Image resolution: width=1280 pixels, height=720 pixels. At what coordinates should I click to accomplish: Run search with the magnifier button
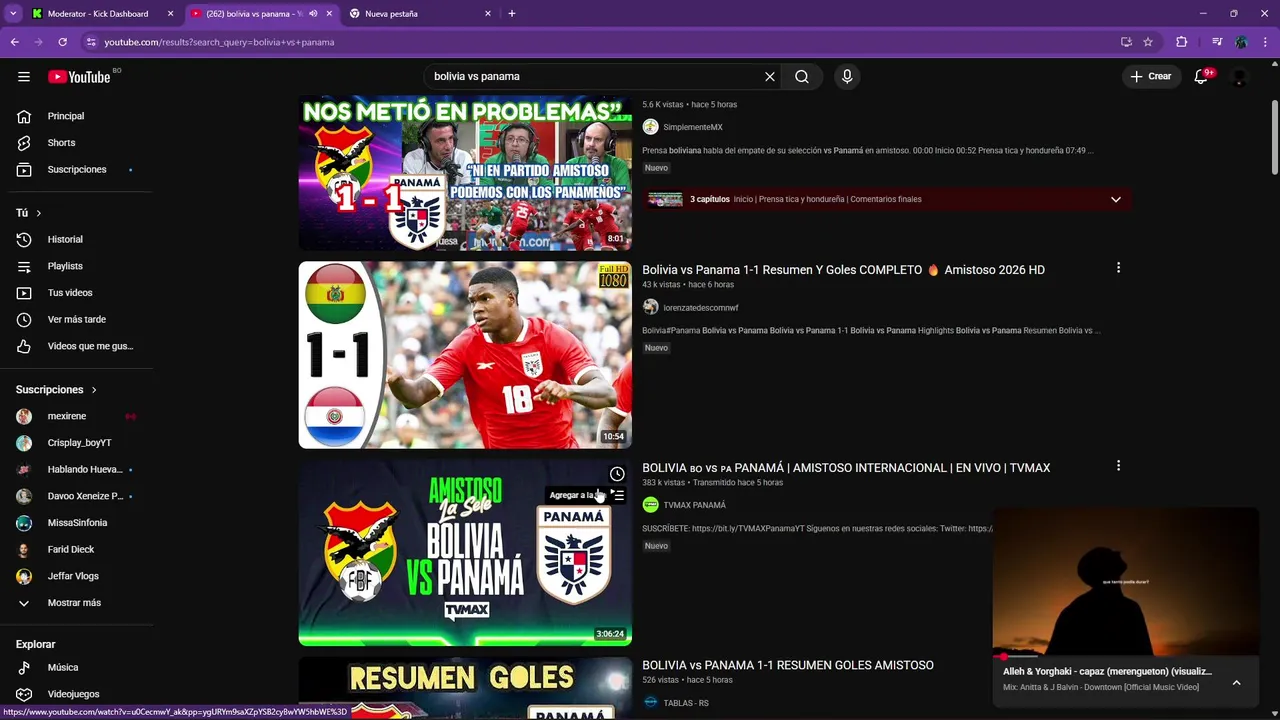(x=802, y=76)
